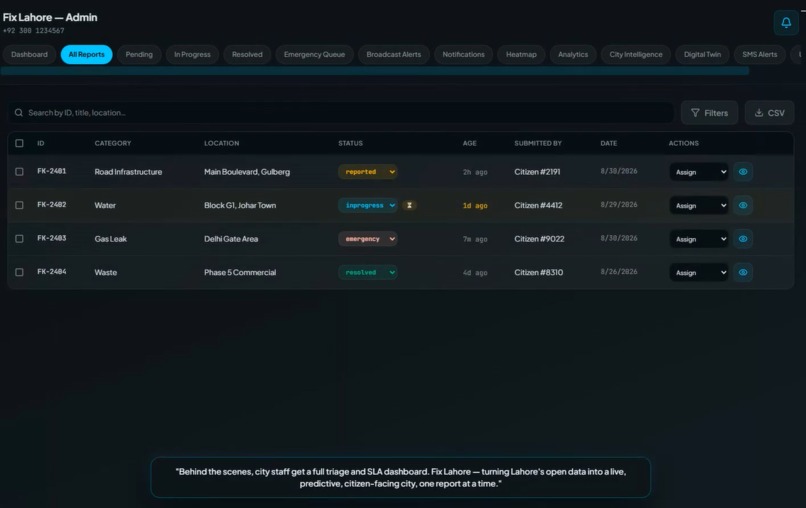
Task: Check the box for report FK-2402
Action: click(x=19, y=205)
